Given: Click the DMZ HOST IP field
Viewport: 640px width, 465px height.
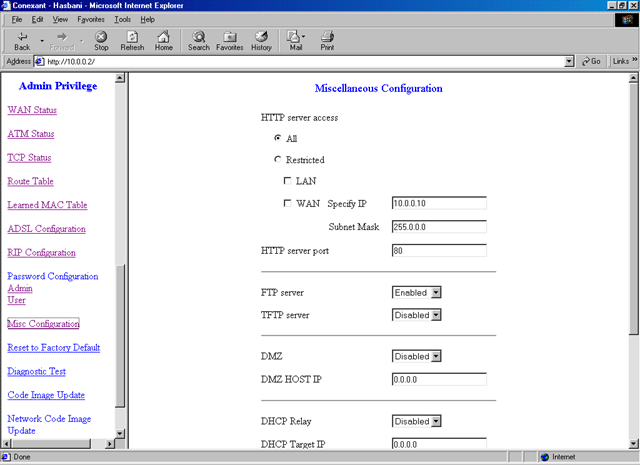Looking at the screenshot, I should (x=439, y=379).
